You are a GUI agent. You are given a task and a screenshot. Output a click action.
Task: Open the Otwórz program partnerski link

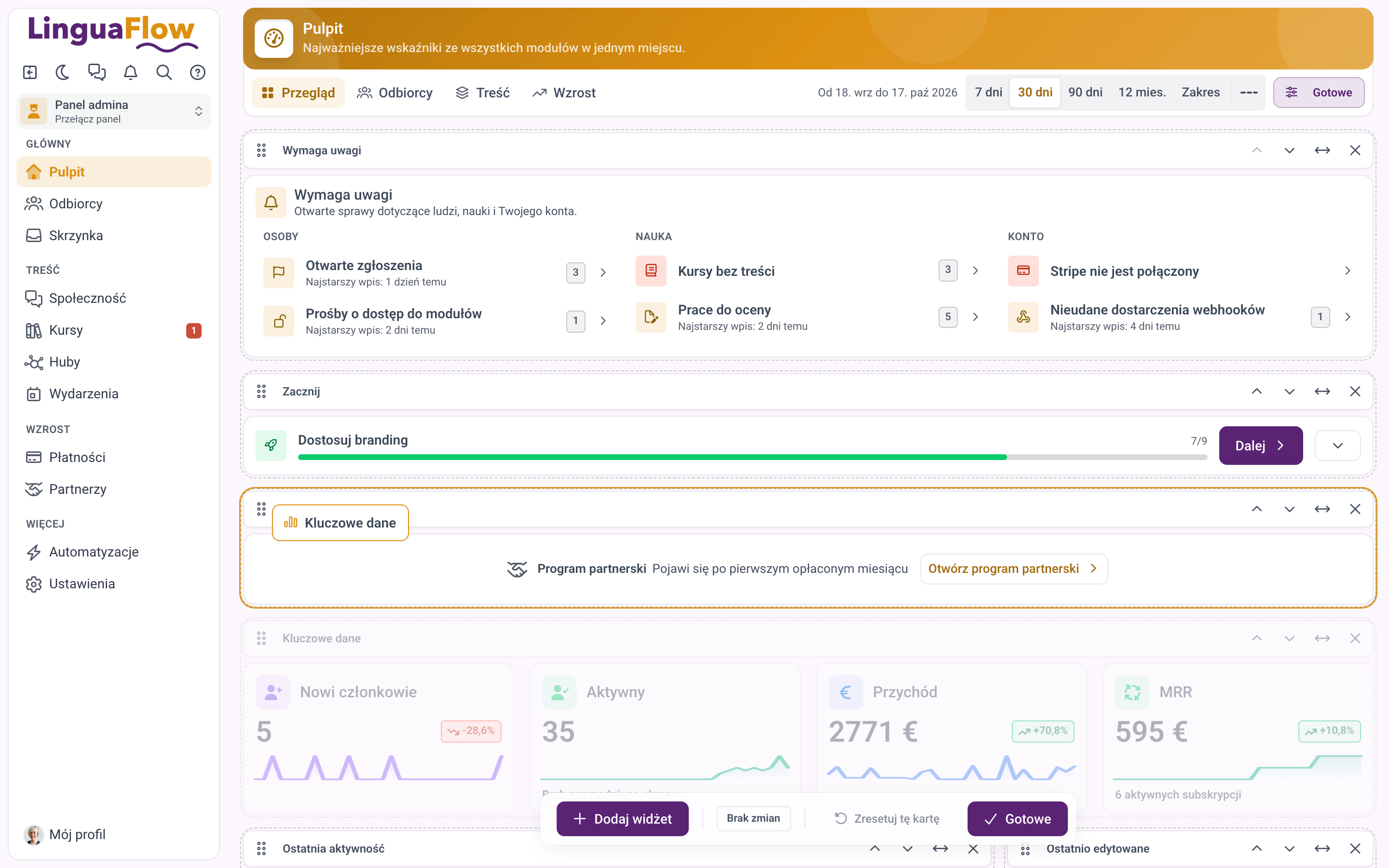click(1014, 569)
